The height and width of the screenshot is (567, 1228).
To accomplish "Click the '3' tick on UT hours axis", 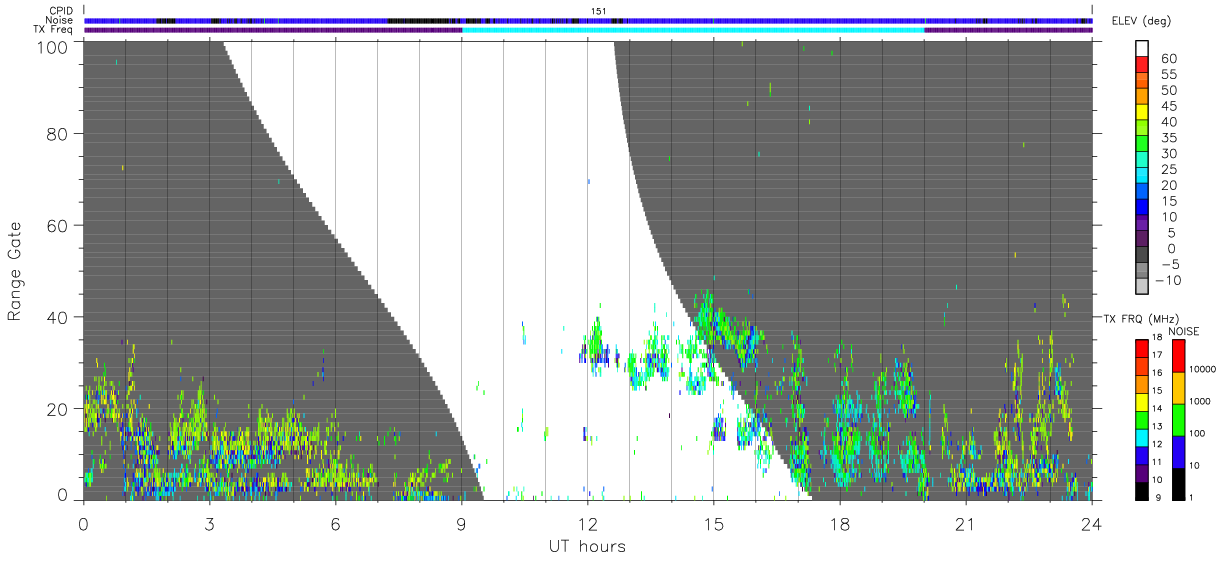I will (209, 524).
